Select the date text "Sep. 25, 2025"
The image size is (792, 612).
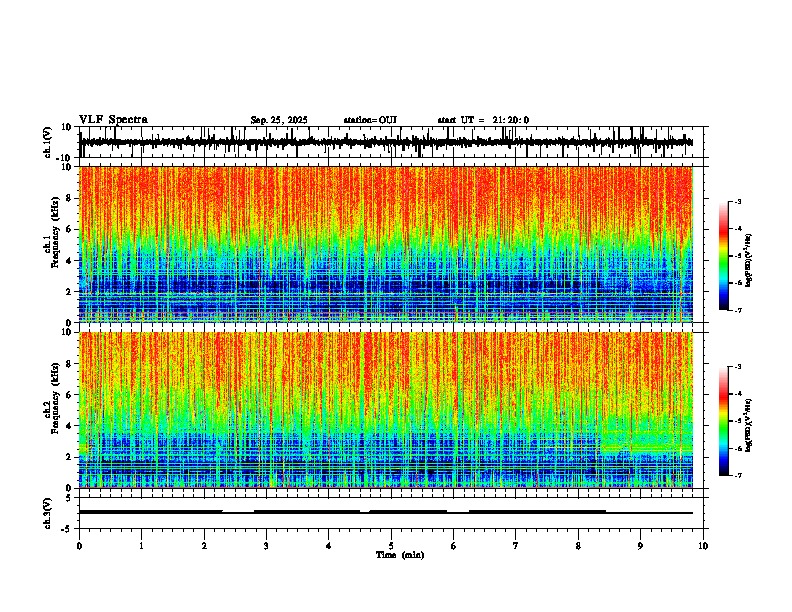click(x=279, y=120)
